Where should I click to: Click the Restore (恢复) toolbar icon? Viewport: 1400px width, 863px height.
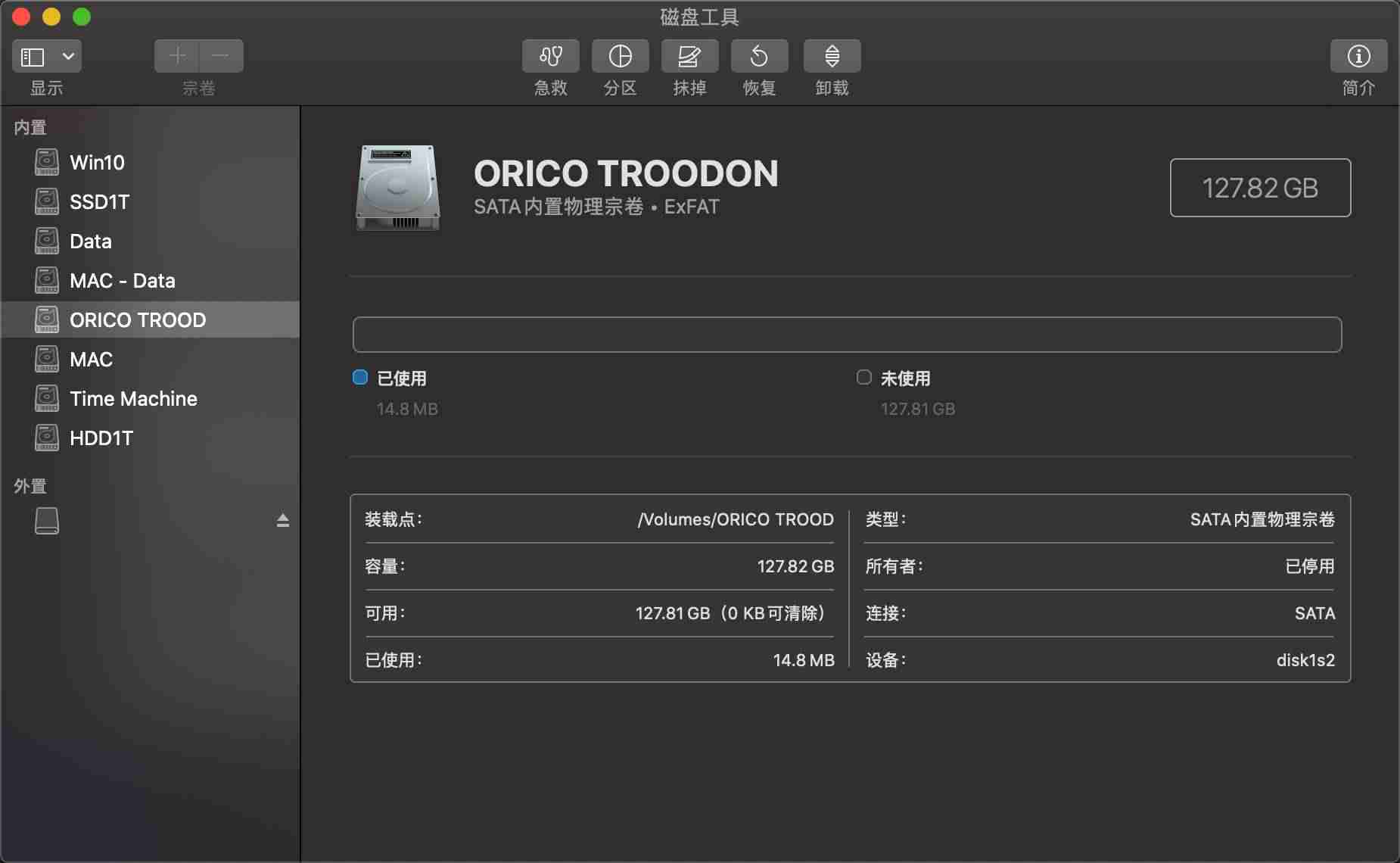tap(759, 56)
